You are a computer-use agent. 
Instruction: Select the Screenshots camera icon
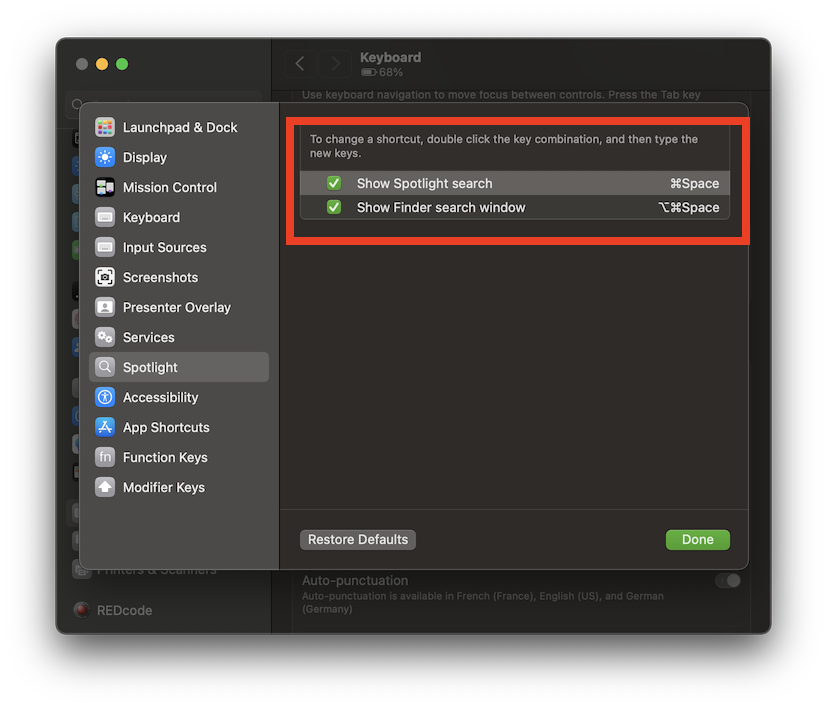tap(105, 278)
